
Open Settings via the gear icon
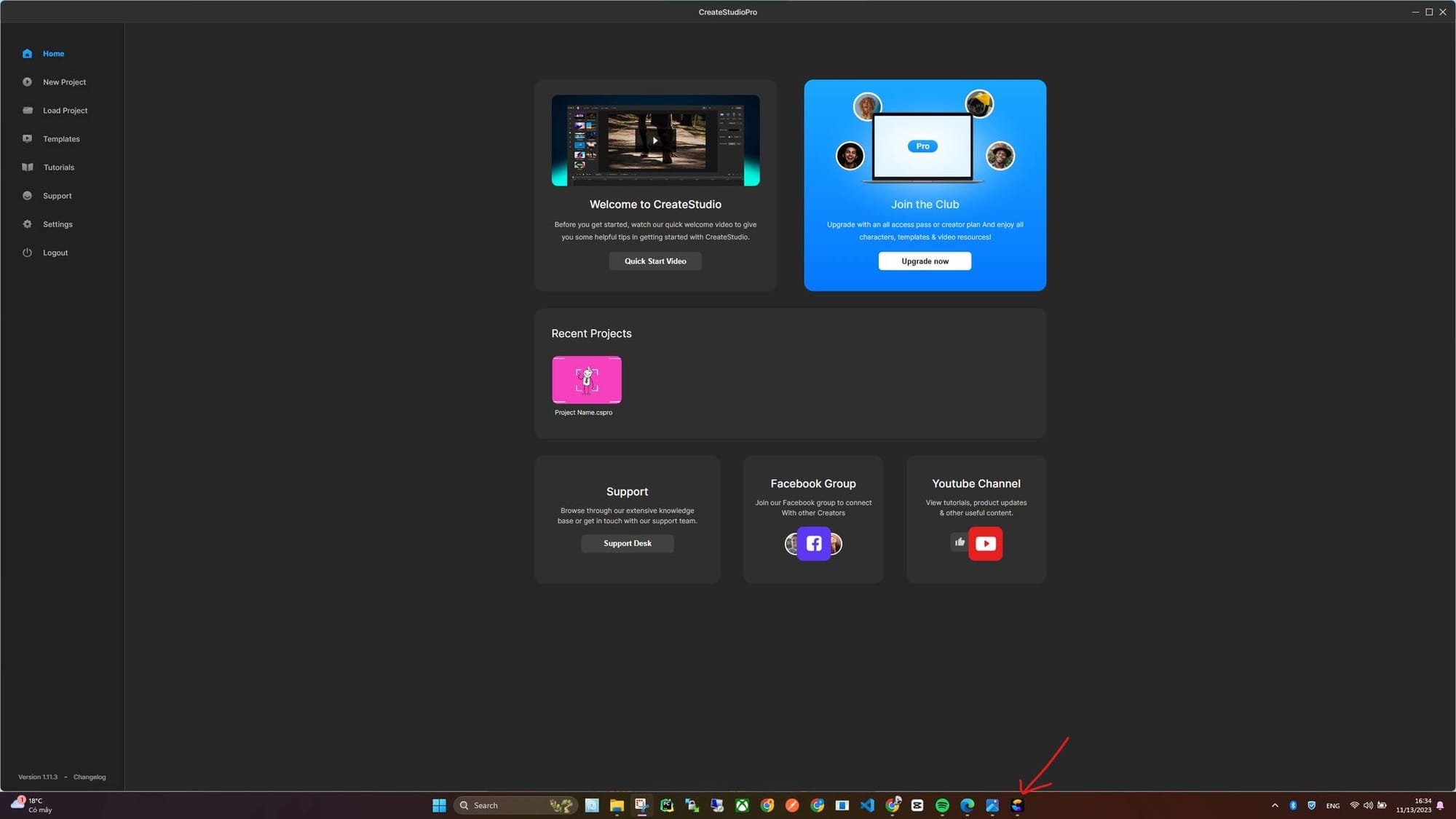click(x=27, y=224)
